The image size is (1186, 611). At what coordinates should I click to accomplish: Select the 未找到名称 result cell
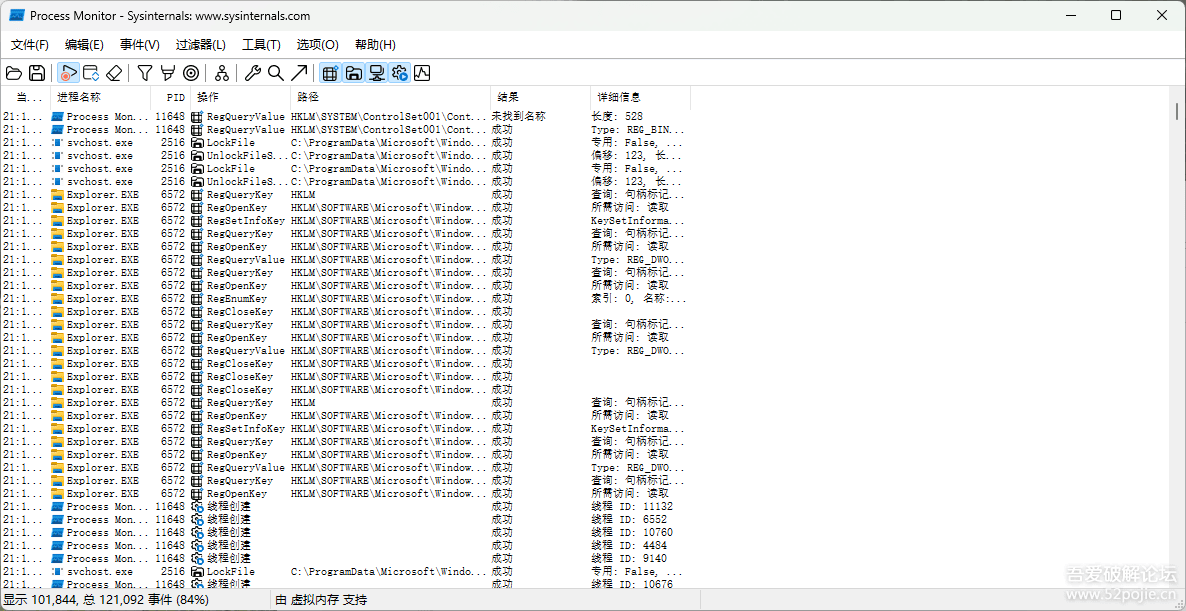pos(519,116)
